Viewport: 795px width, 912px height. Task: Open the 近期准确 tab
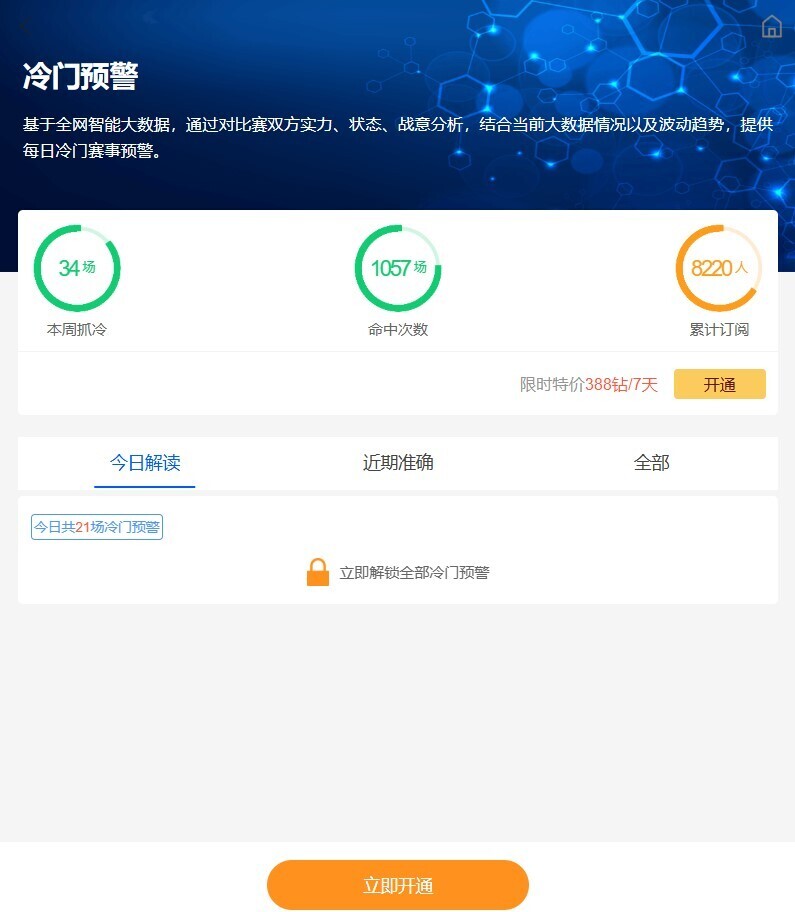point(398,463)
